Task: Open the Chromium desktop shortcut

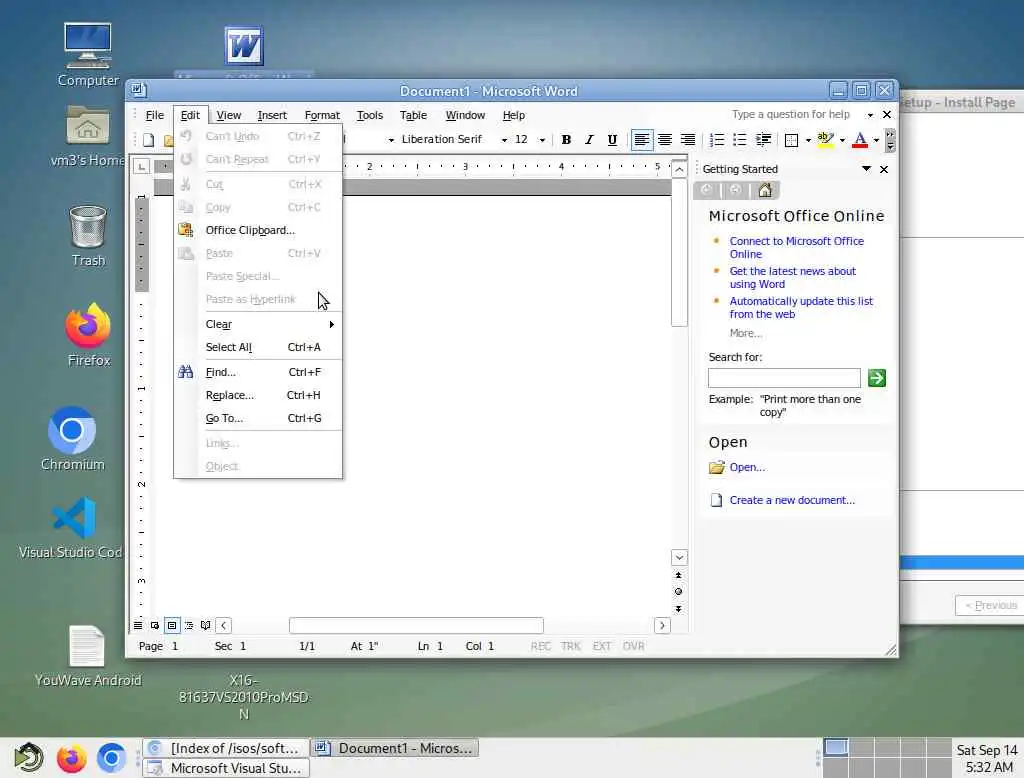Action: [72, 438]
